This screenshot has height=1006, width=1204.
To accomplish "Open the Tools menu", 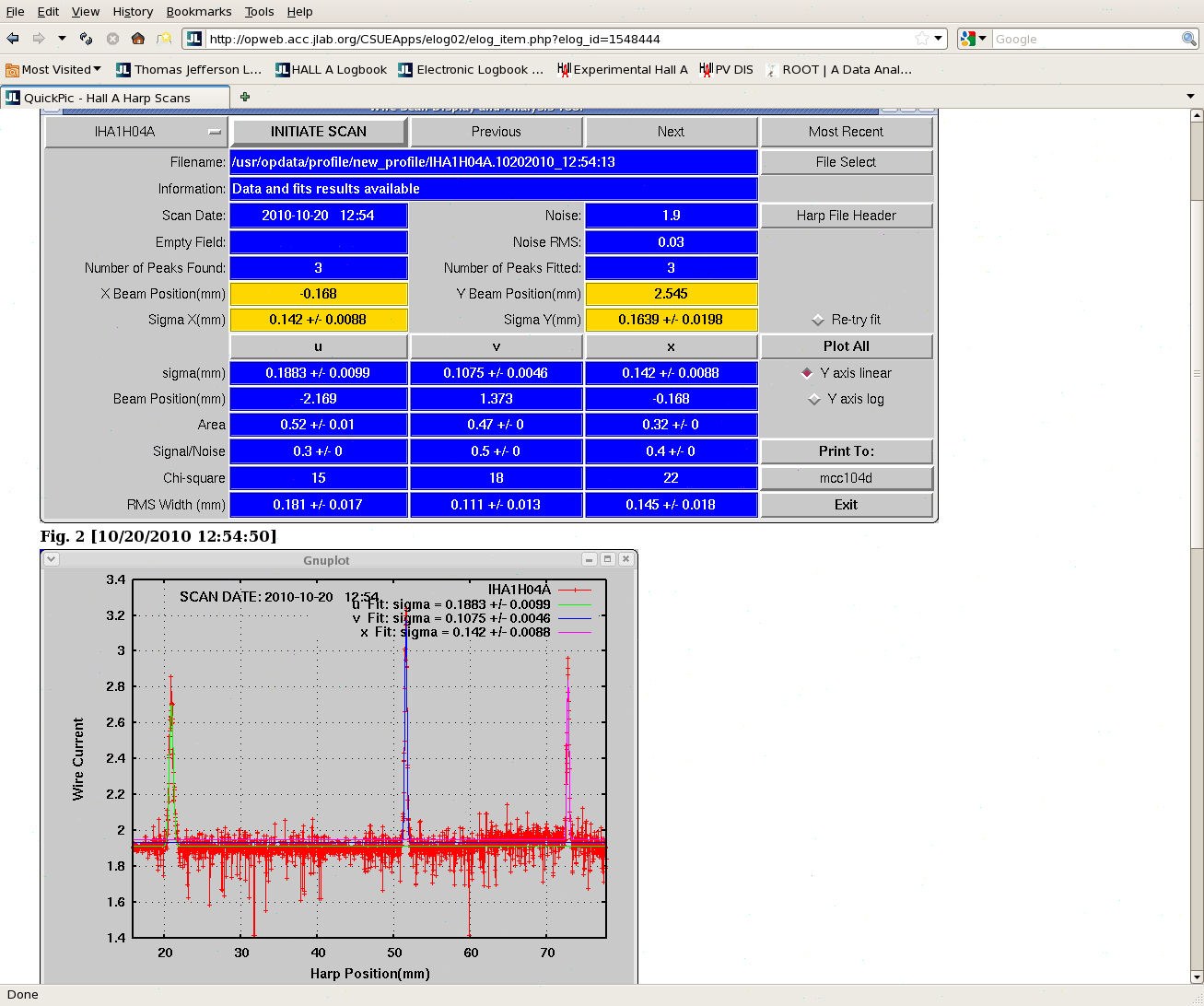I will [x=259, y=11].
